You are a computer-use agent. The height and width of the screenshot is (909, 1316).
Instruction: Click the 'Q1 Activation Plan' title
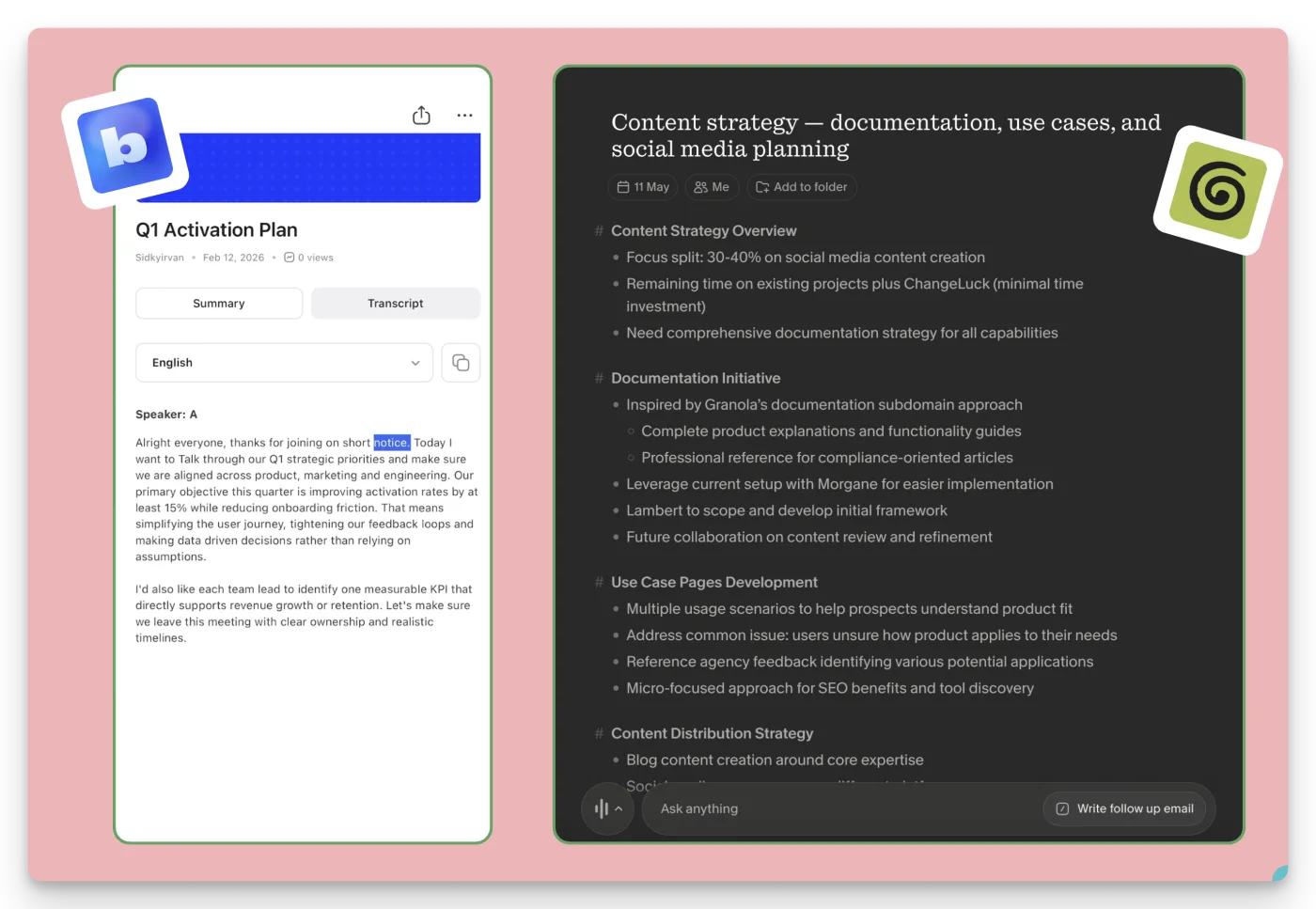[216, 230]
